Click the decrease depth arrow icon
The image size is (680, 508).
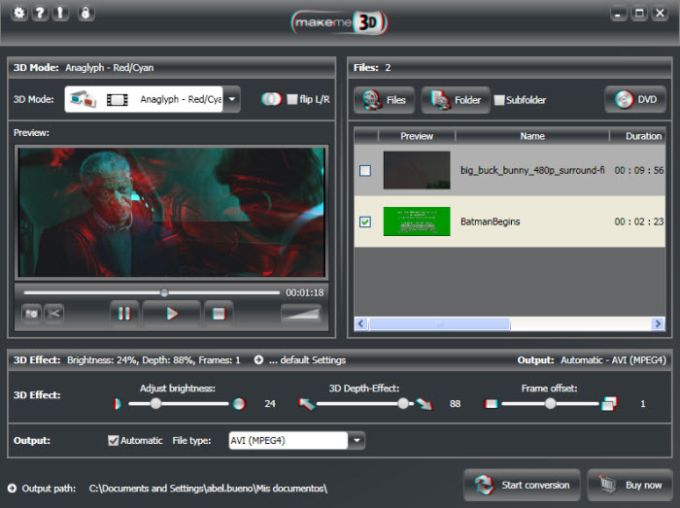(x=307, y=404)
